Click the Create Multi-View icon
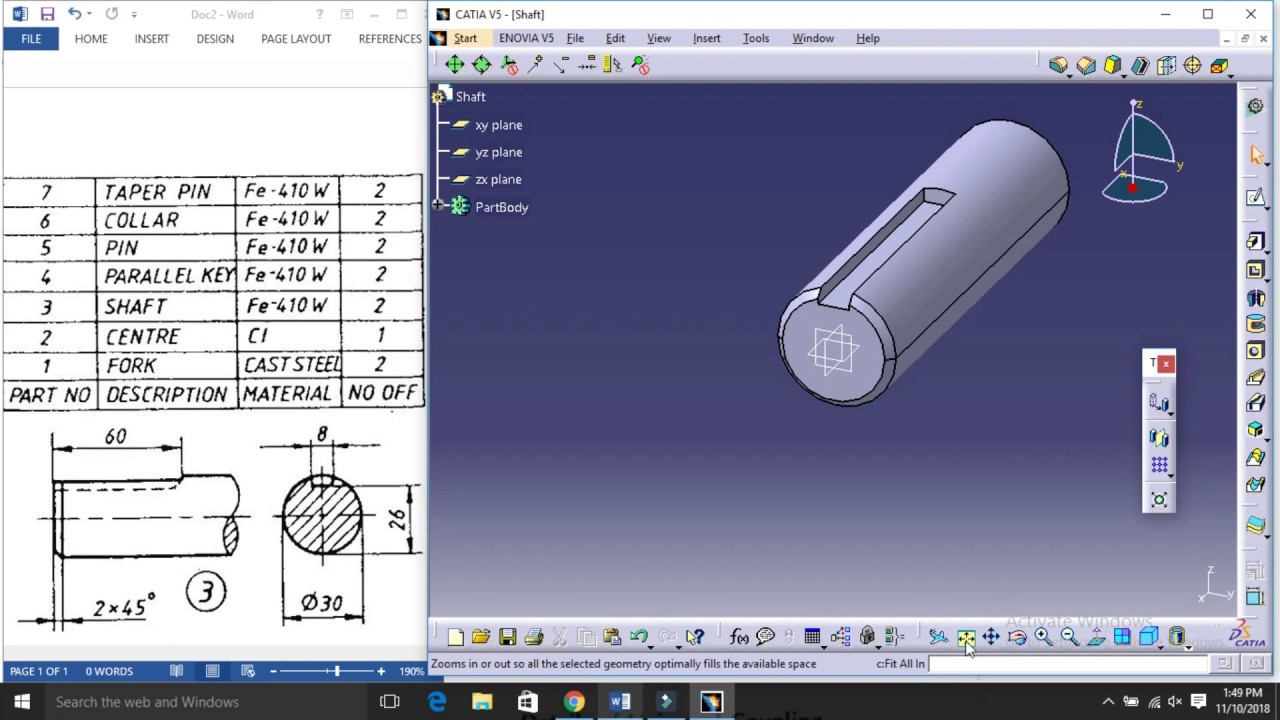The height and width of the screenshot is (720, 1280). (1122, 637)
